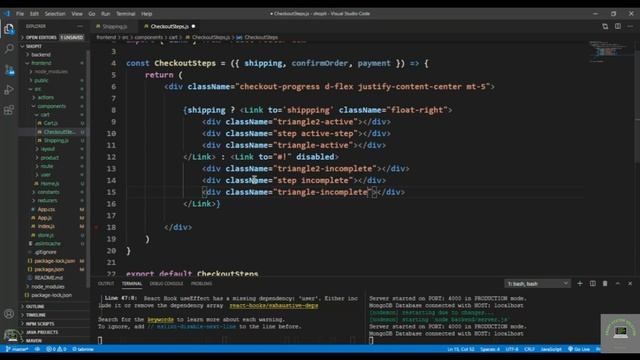Open the Terminal menu
This screenshot has height=360, width=640.
pos(126,13)
